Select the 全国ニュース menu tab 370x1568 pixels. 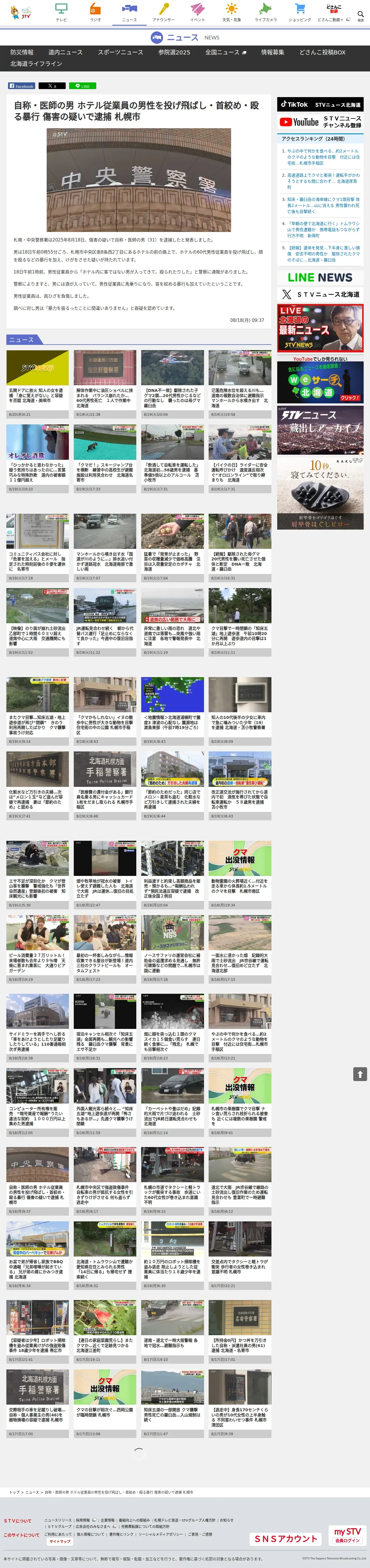226,52
